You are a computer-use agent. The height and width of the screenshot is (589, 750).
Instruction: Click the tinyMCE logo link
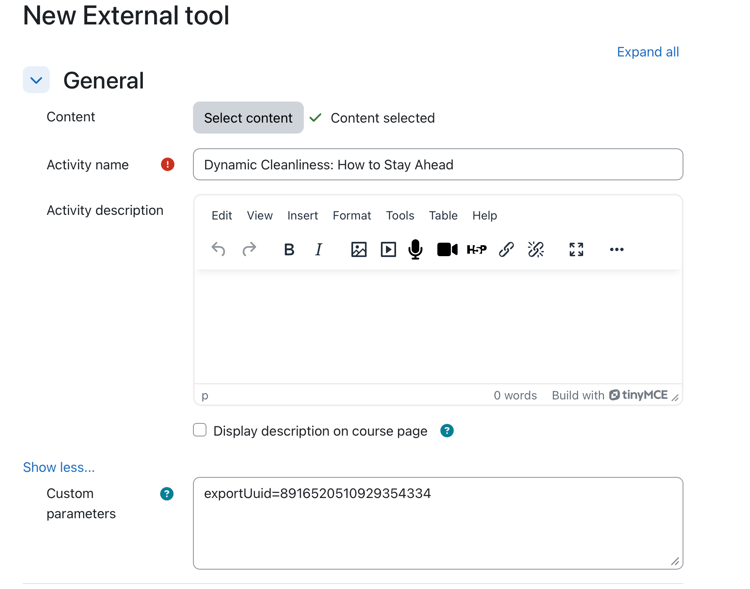pyautogui.click(x=638, y=395)
